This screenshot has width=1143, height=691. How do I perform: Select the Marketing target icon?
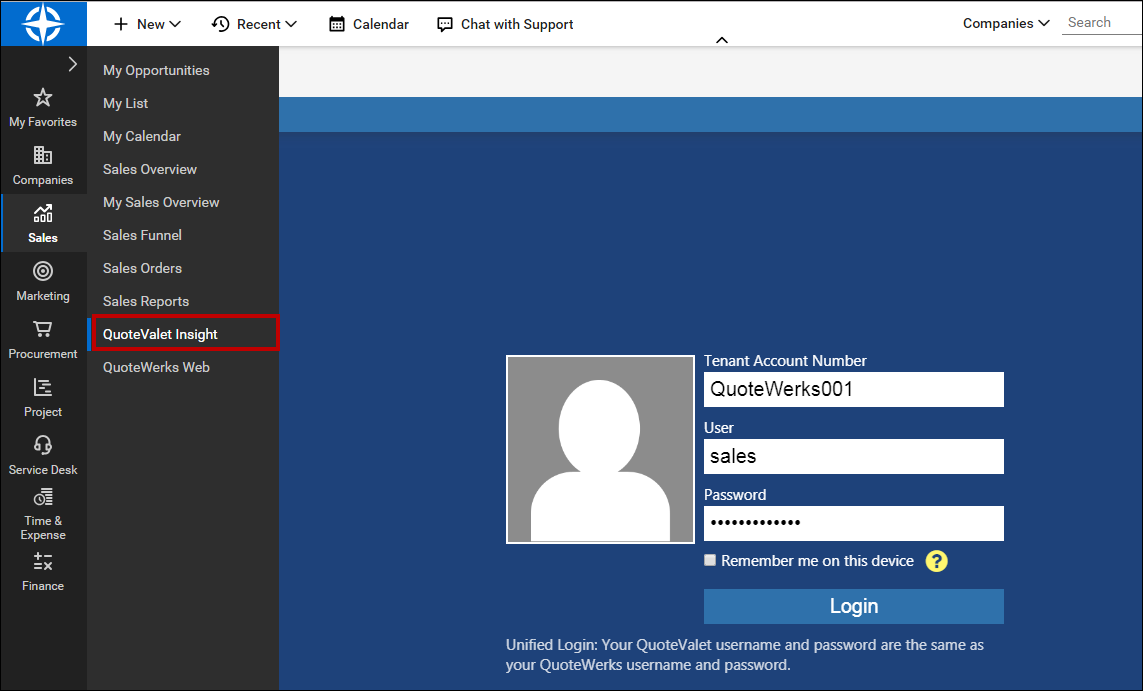(43, 272)
